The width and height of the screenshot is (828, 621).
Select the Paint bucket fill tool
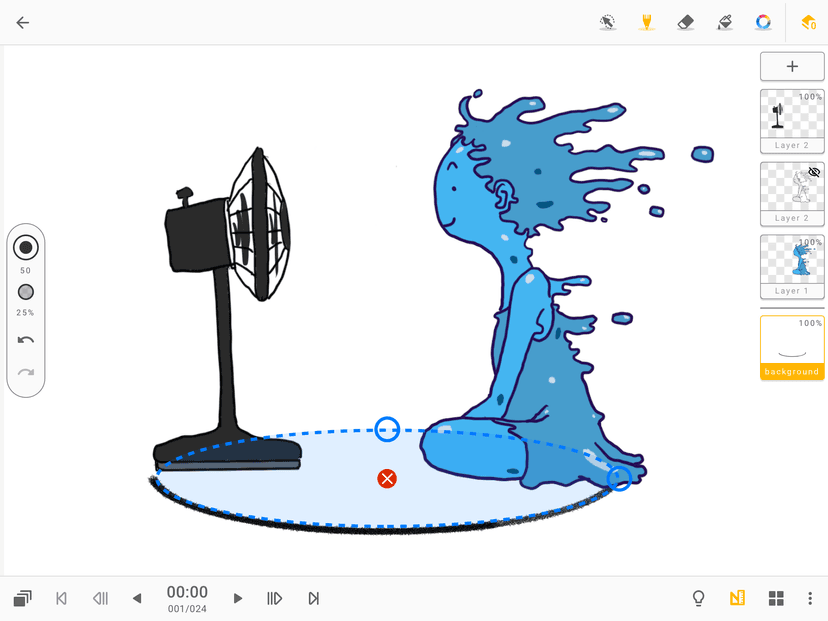coord(724,22)
